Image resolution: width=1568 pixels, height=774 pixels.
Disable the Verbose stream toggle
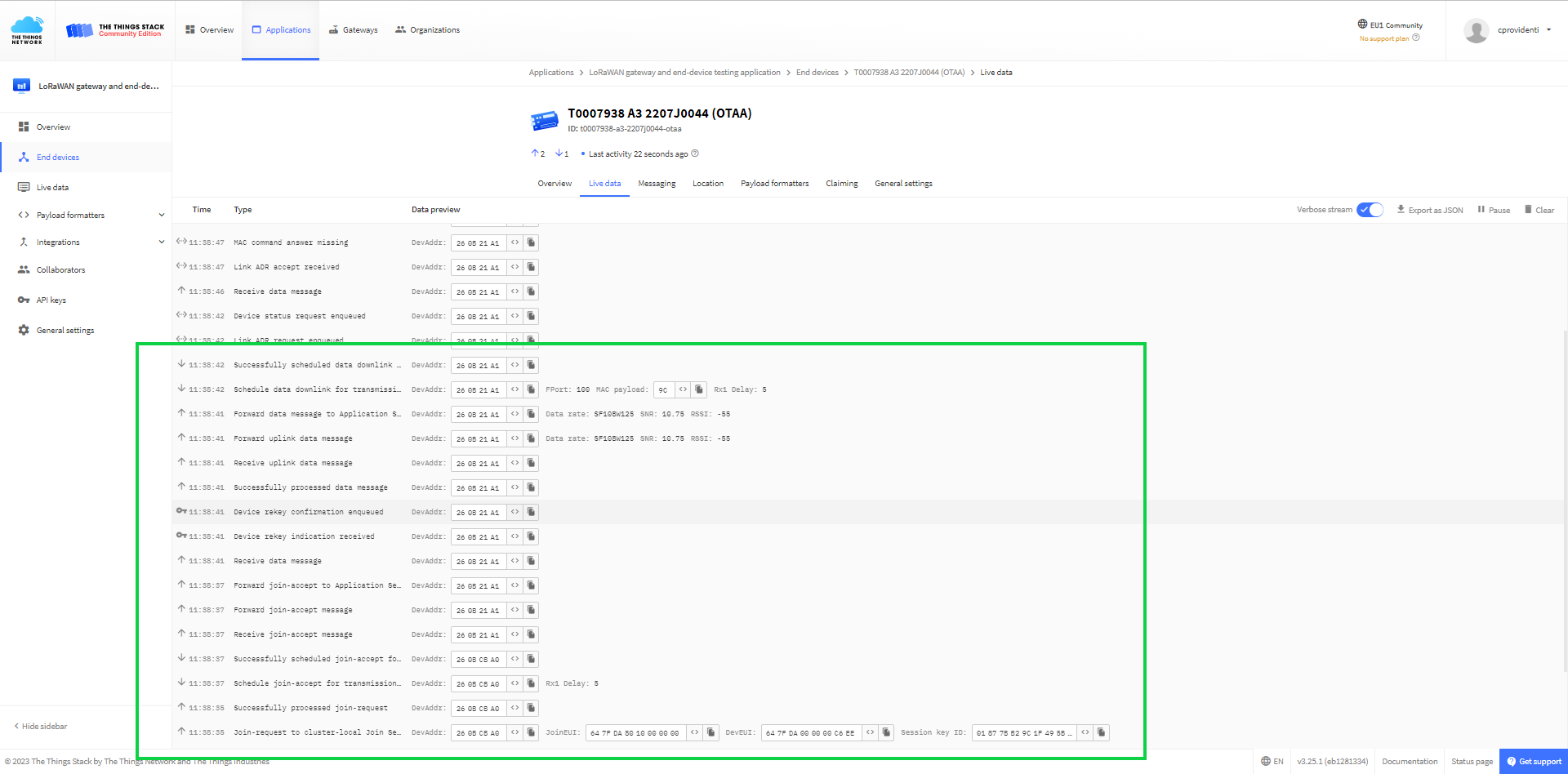pyautogui.click(x=1370, y=210)
